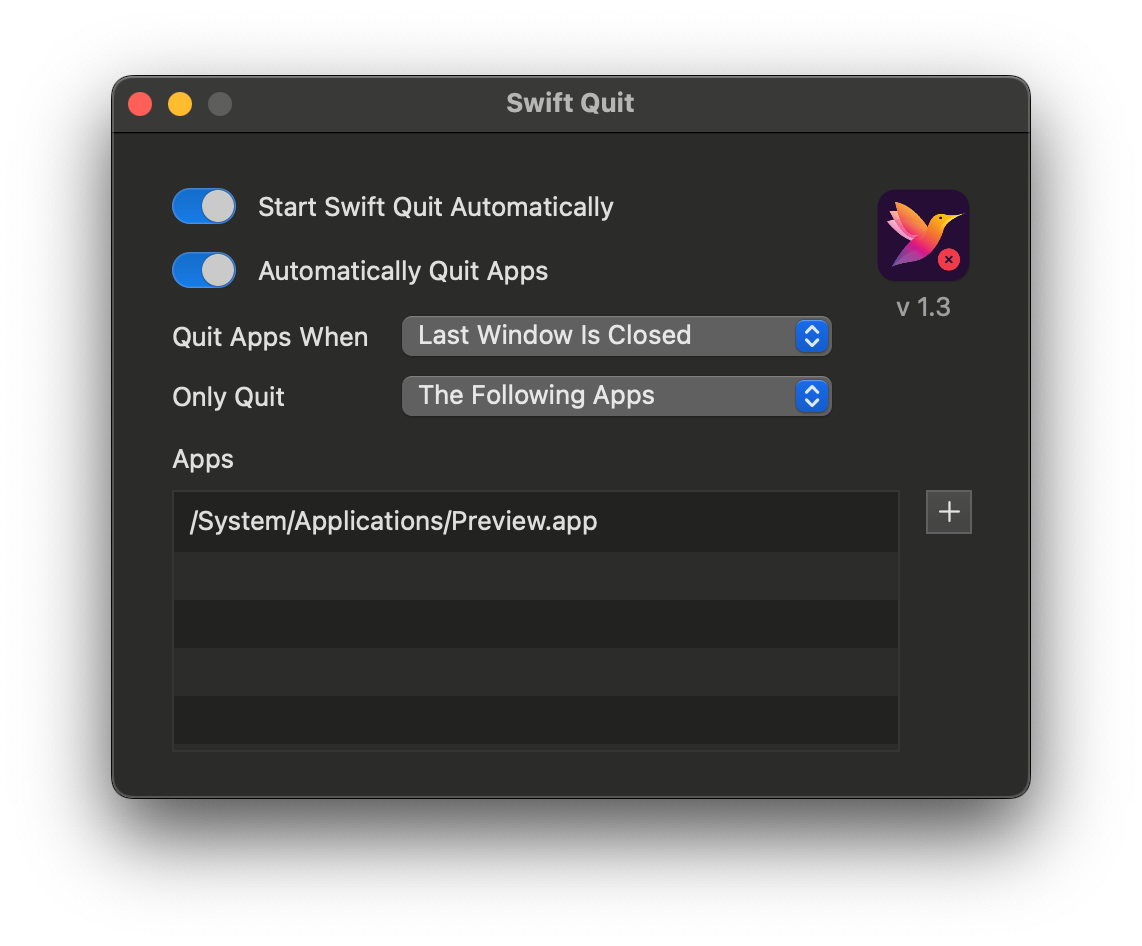Click the Automatically Quit Apps label text

(403, 272)
